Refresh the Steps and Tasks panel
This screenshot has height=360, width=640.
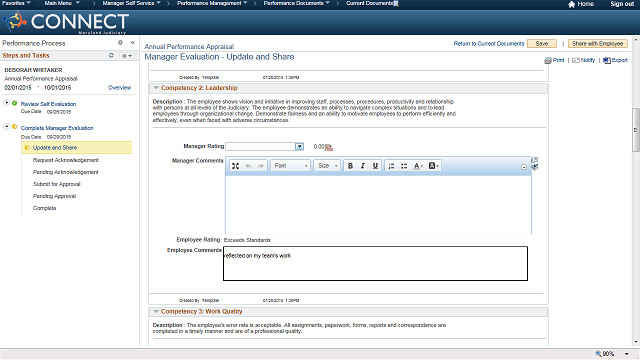tap(111, 55)
